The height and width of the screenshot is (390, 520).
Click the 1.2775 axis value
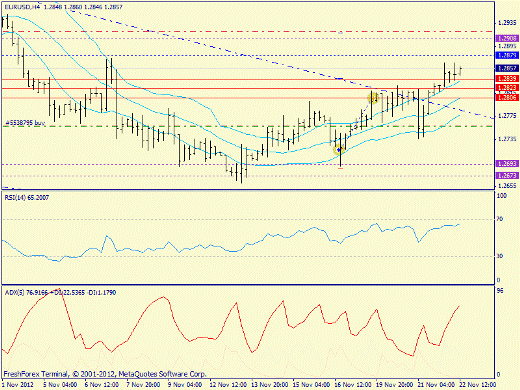507,116
